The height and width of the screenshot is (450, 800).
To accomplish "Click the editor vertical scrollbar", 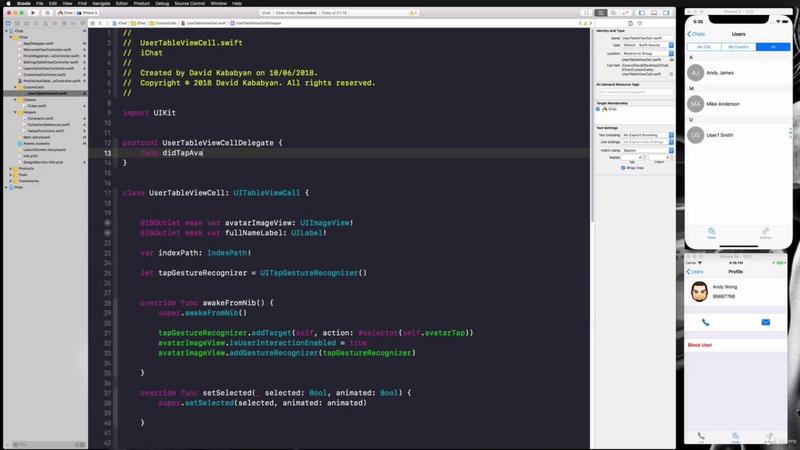I will [592, 125].
